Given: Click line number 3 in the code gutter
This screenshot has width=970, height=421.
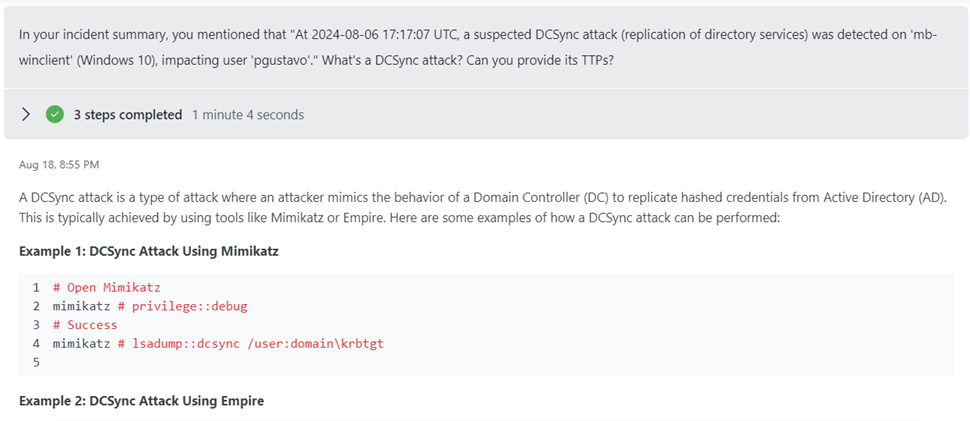Looking at the screenshot, I should pyautogui.click(x=36, y=325).
